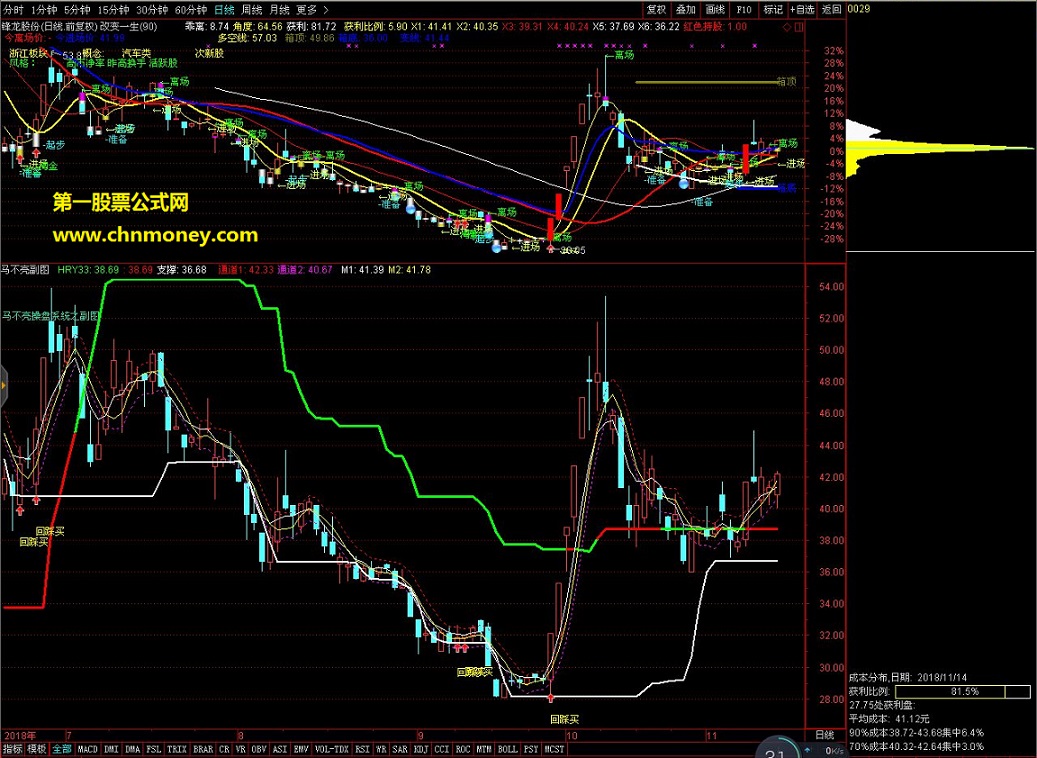
Task: Select the 1分钟 period tab
Action: (x=44, y=9)
